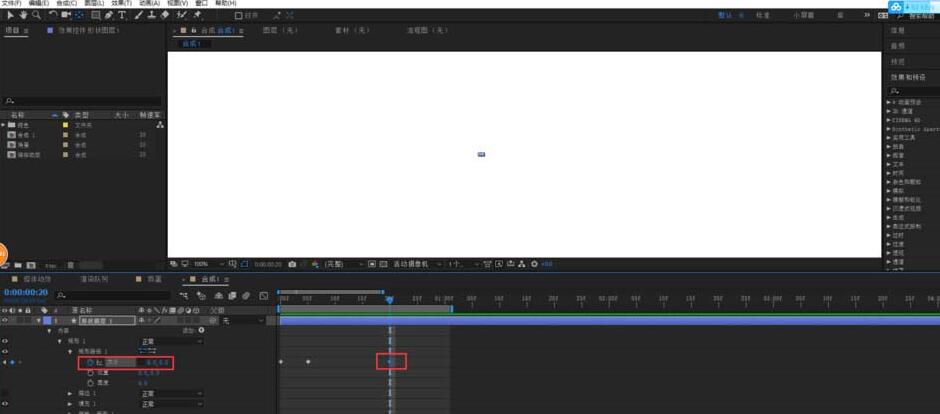This screenshot has height=414, width=940.
Task: Open the 合成(C) menu
Action: 66,3
